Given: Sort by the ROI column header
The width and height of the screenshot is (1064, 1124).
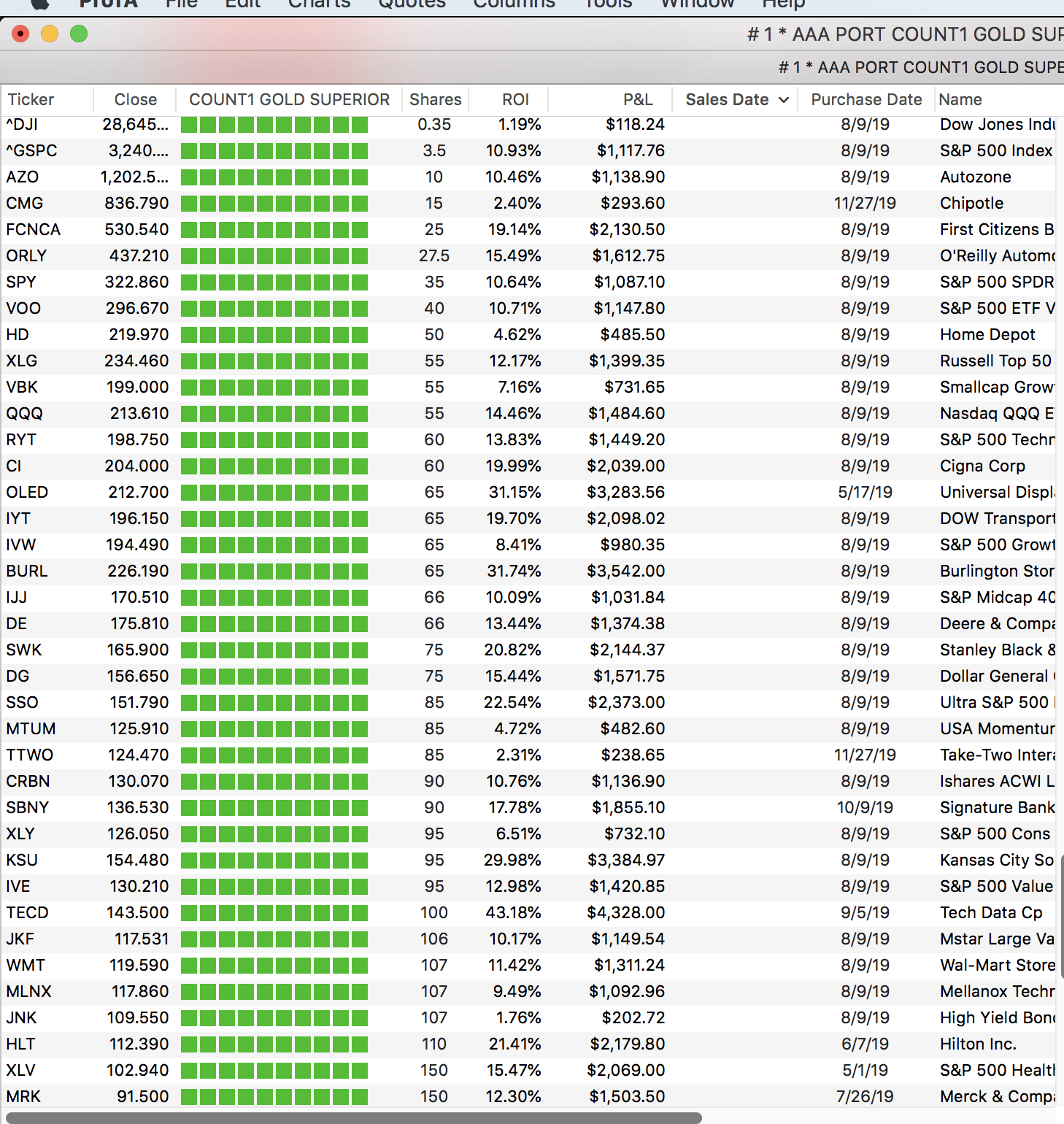Looking at the screenshot, I should [515, 99].
